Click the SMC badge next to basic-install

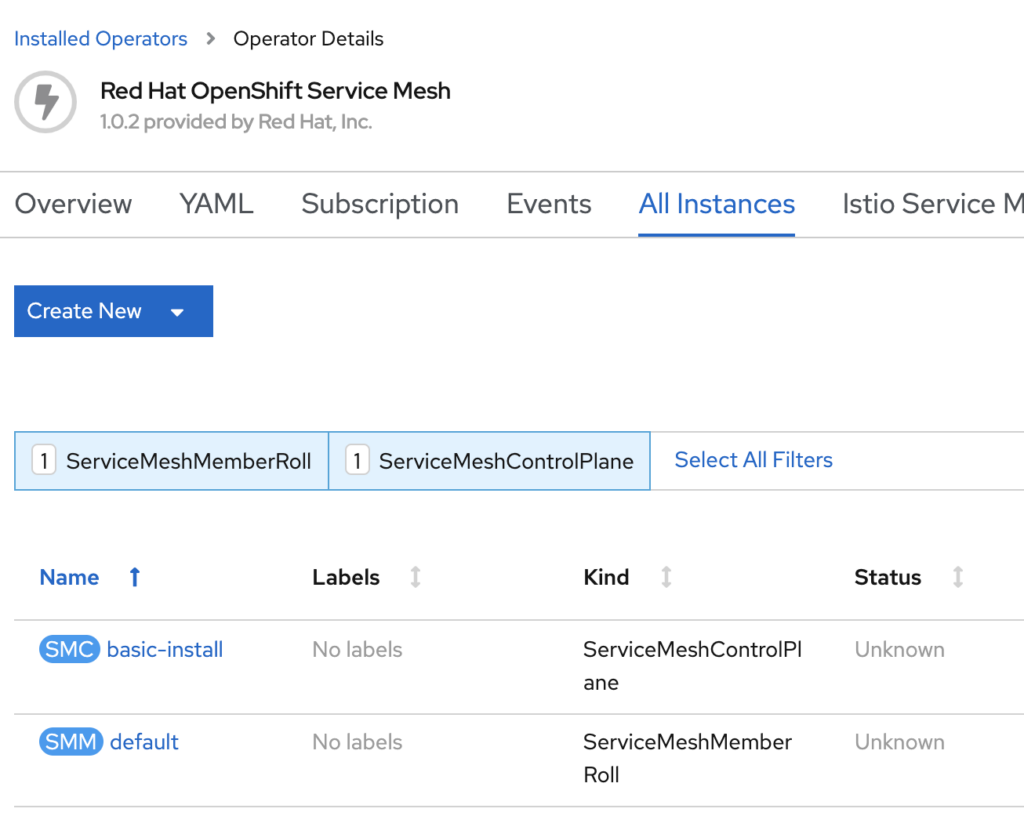click(x=69, y=649)
